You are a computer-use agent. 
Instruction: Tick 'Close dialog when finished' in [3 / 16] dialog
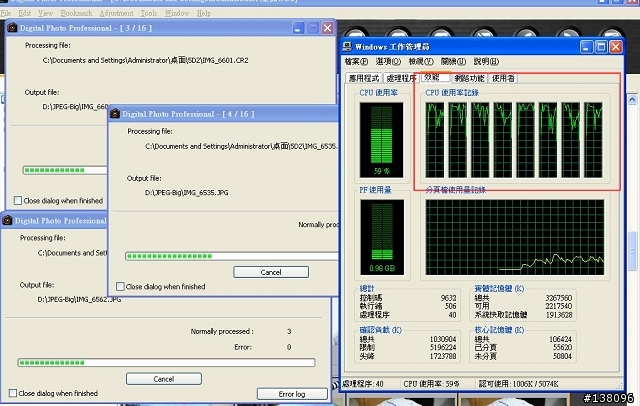point(18,200)
